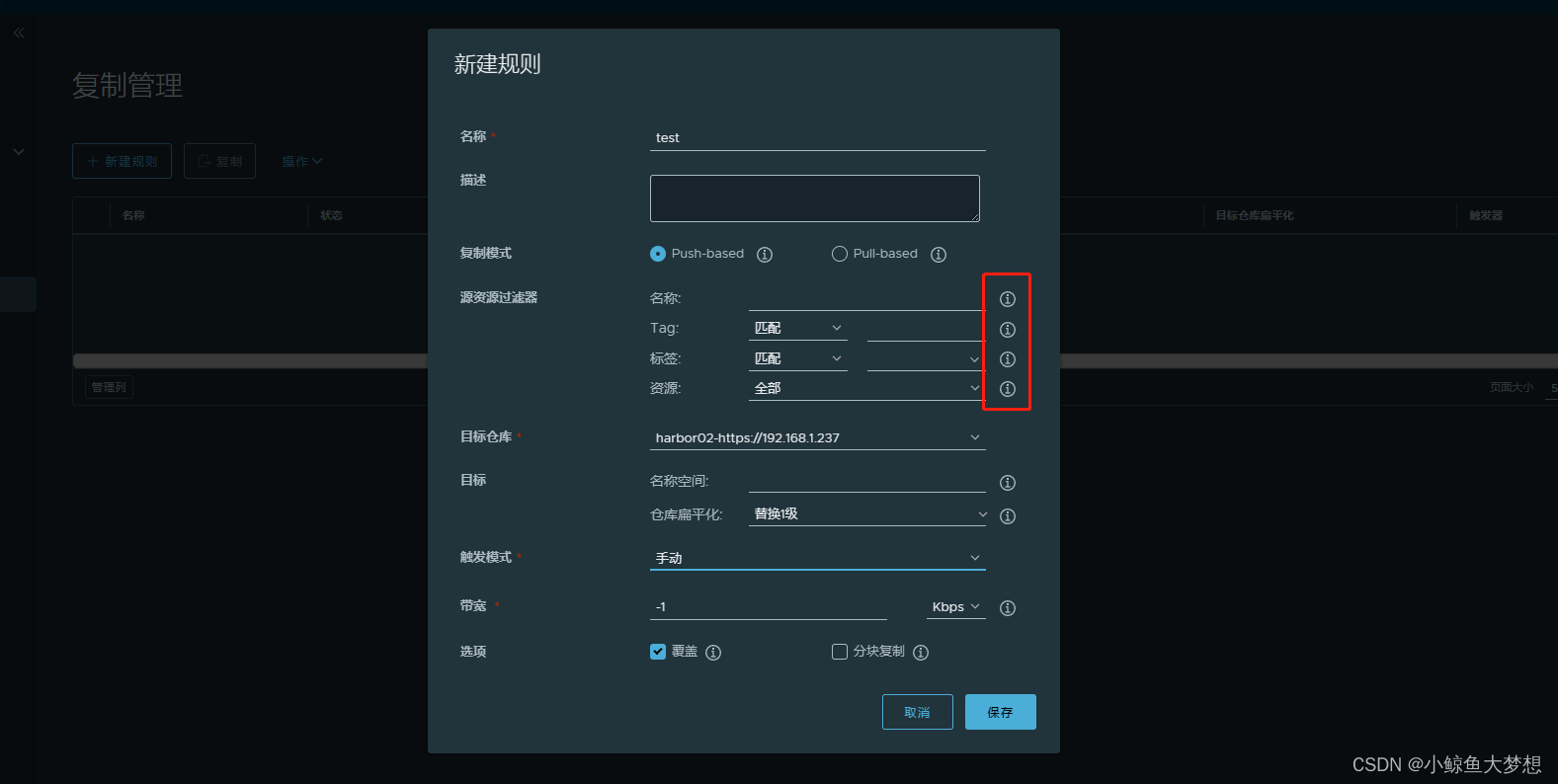Click the 描述 text area
The image size is (1558, 784).
(815, 198)
